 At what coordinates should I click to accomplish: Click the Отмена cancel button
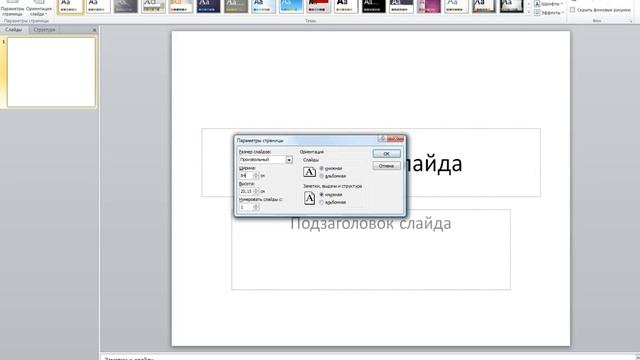click(x=387, y=166)
